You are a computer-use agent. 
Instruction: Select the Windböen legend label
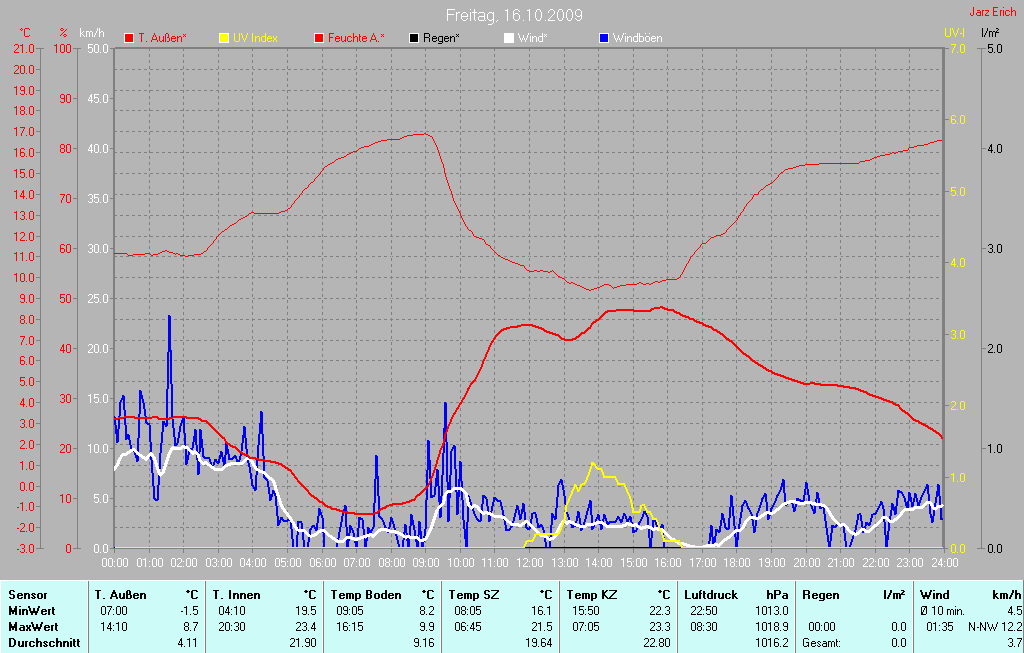pos(637,38)
